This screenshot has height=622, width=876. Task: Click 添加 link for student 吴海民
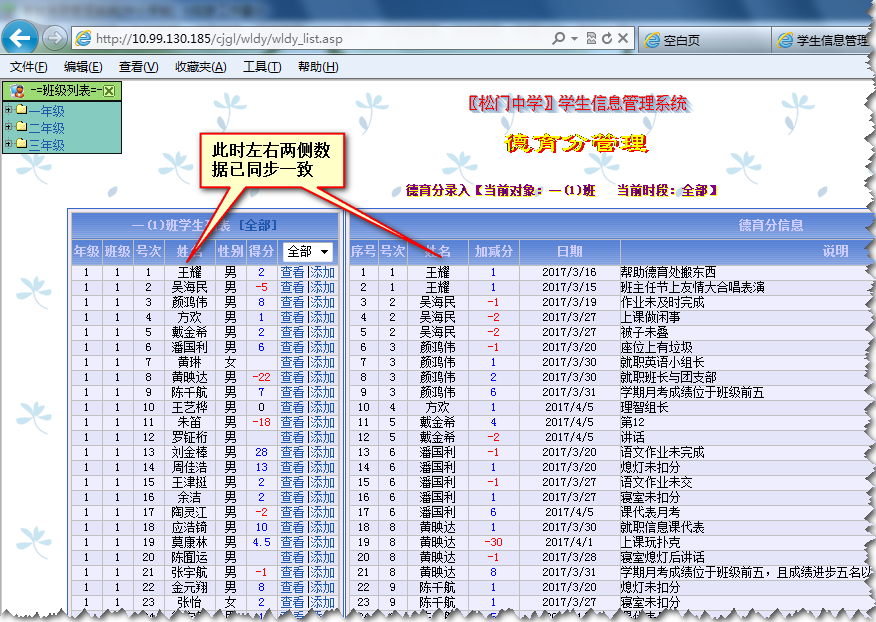click(x=322, y=287)
